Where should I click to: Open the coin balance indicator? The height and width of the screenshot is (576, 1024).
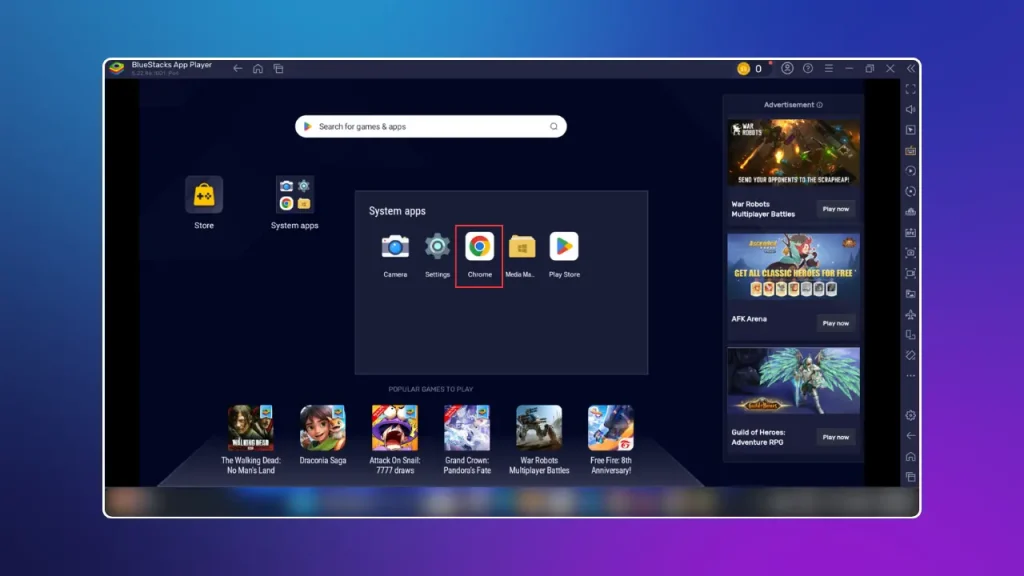coord(750,69)
